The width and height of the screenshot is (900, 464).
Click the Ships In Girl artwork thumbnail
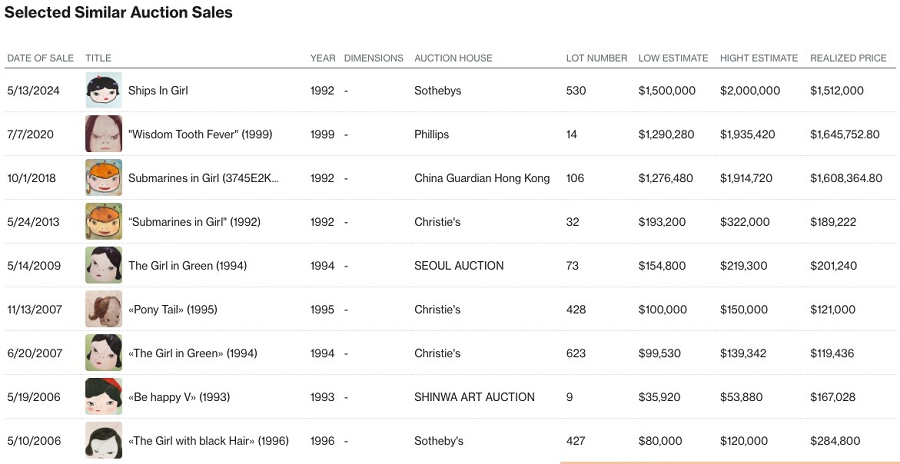point(103,90)
